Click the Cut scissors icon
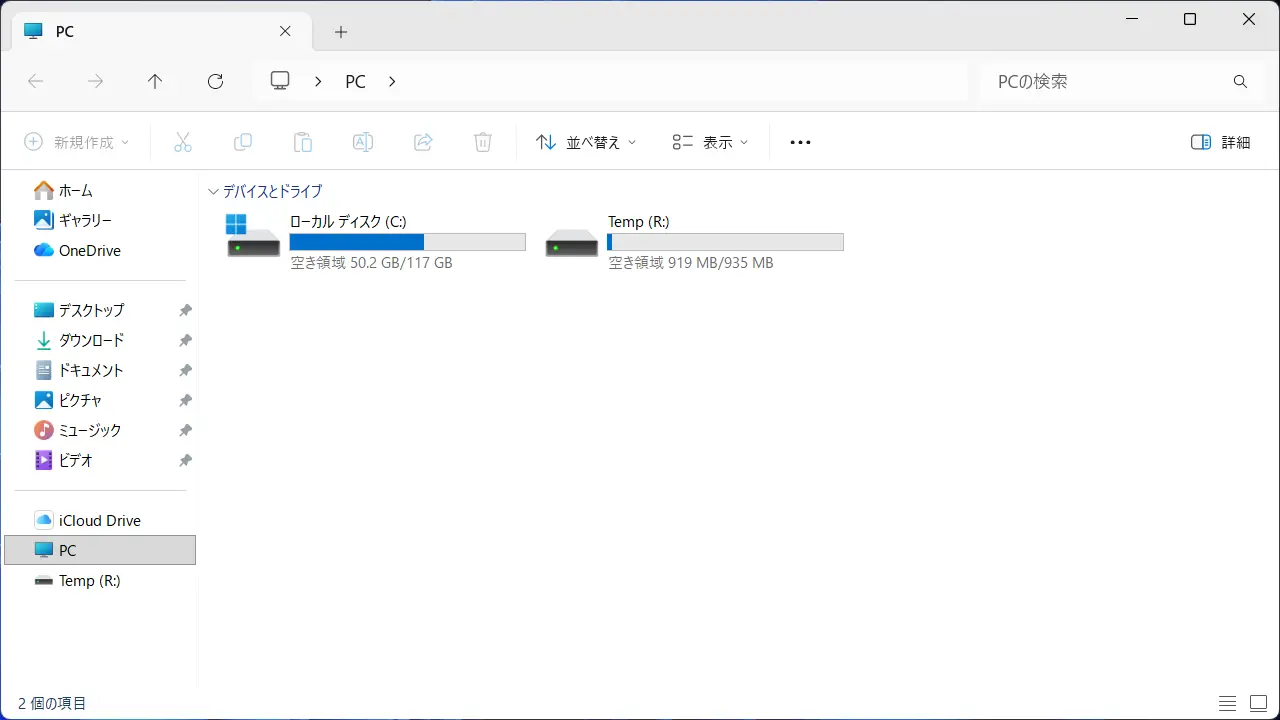The height and width of the screenshot is (720, 1280). click(182, 142)
